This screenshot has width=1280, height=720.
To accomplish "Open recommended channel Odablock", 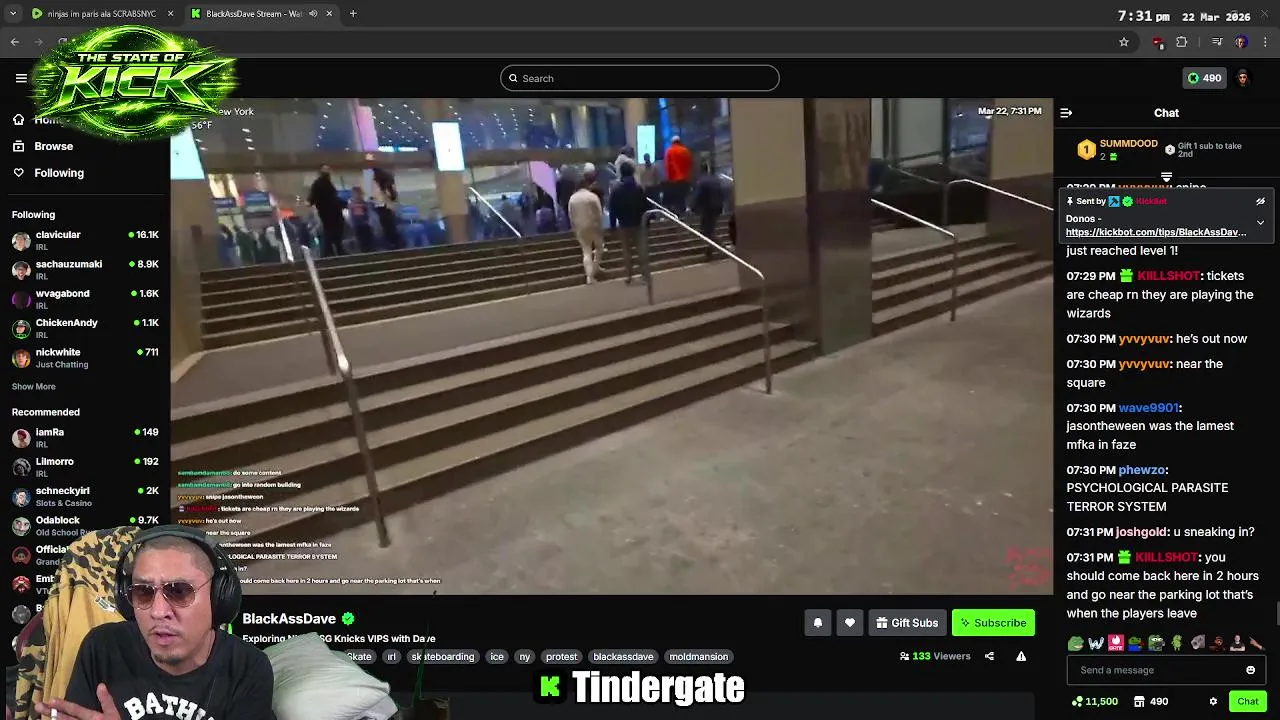I will click(85, 525).
